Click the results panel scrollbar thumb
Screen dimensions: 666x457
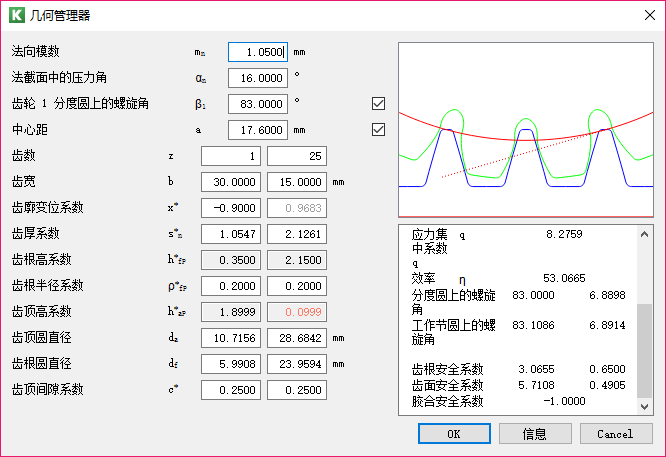[644, 351]
